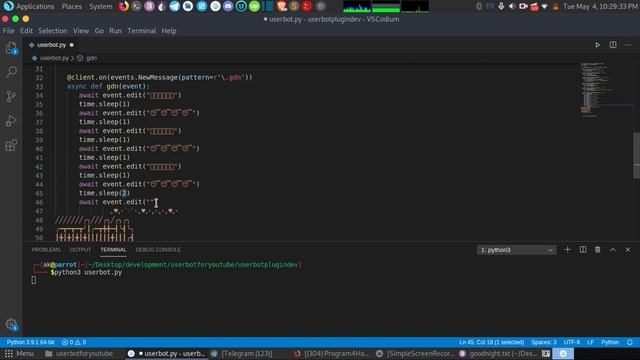
Task: Open the Selection menu
Action: coord(53,31)
